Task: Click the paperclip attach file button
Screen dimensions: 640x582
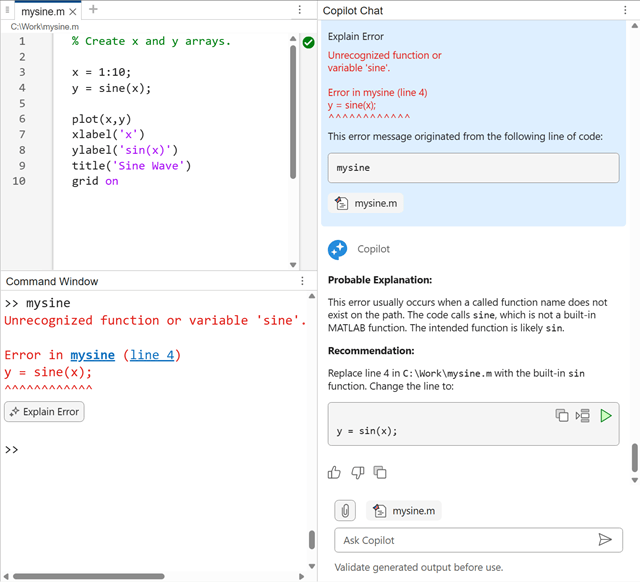Action: (345, 510)
